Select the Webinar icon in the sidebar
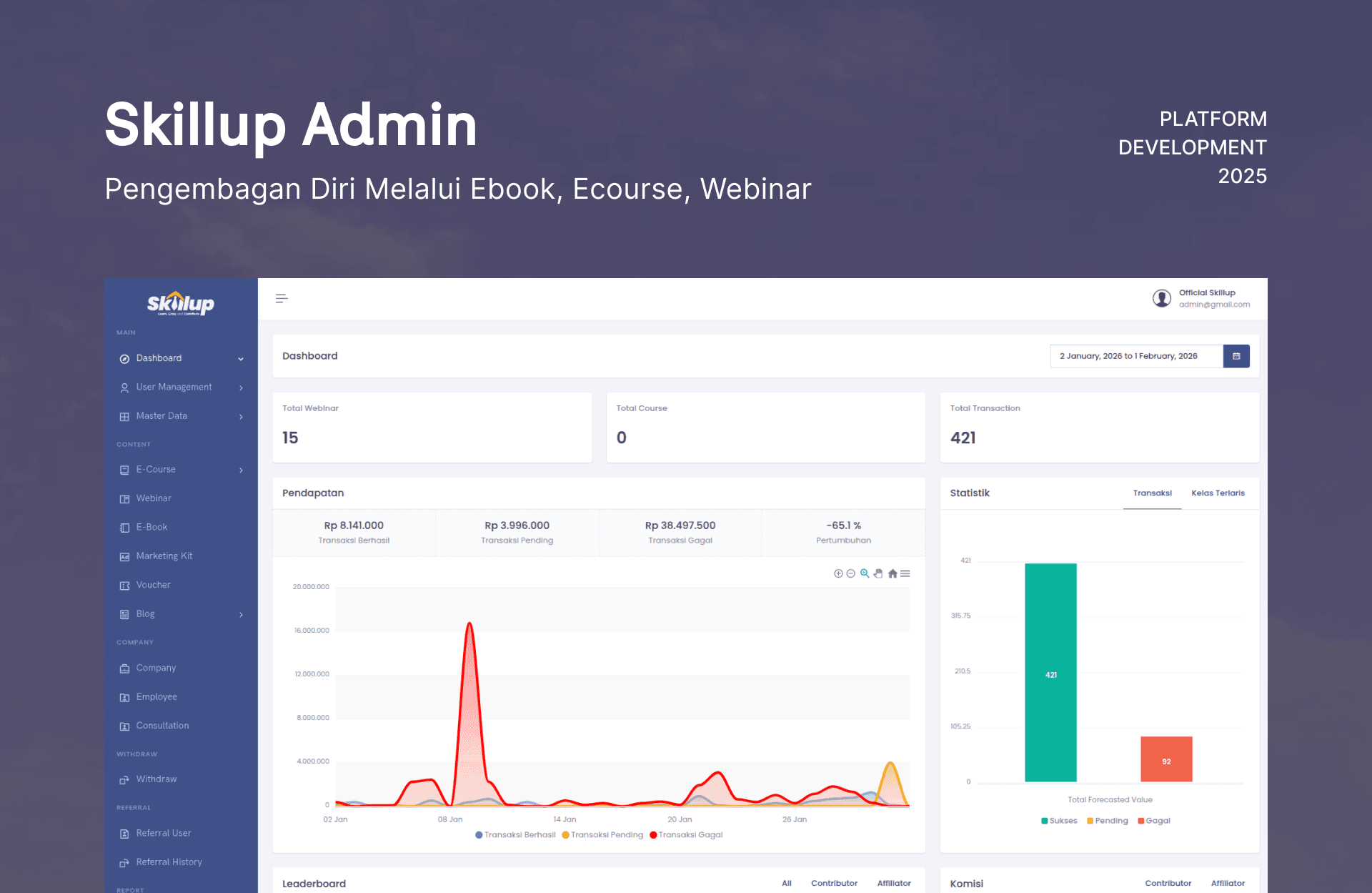 124,498
